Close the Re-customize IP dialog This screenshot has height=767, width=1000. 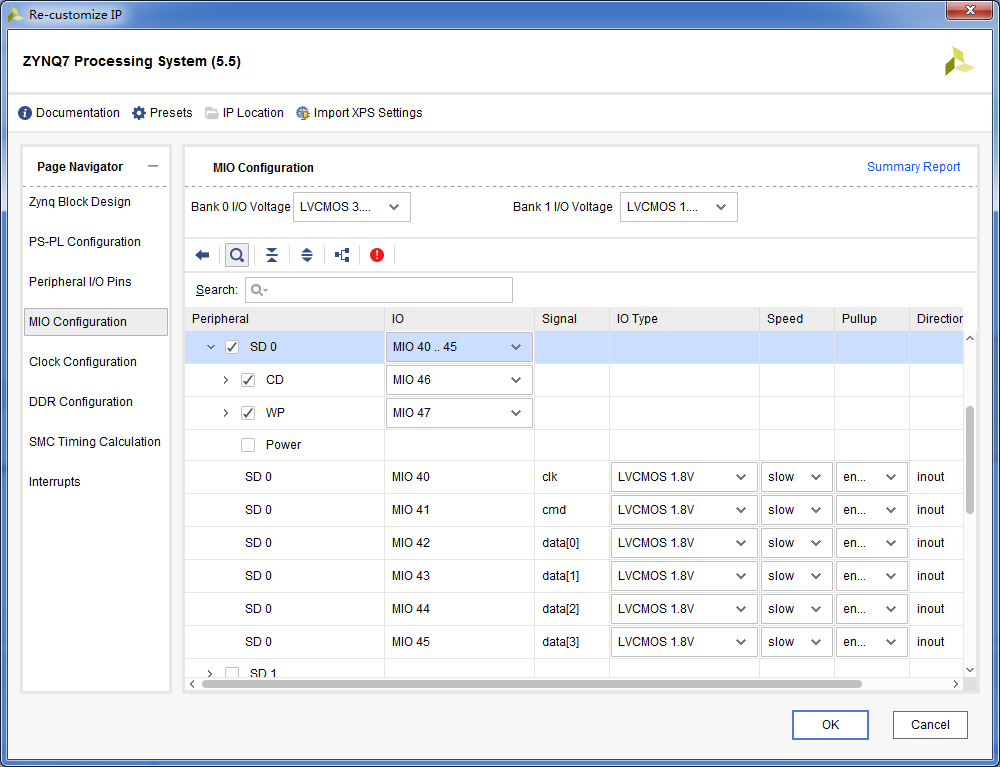point(971,10)
